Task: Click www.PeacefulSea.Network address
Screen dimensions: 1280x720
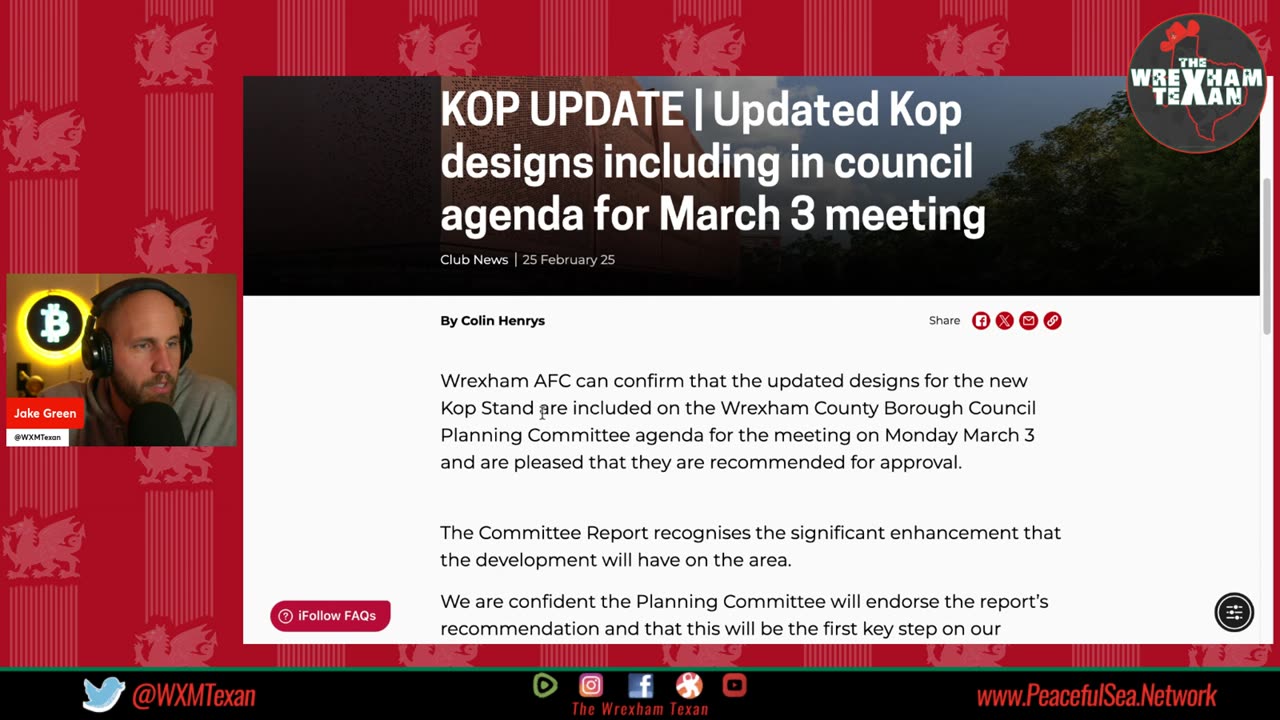Action: (x=1096, y=696)
